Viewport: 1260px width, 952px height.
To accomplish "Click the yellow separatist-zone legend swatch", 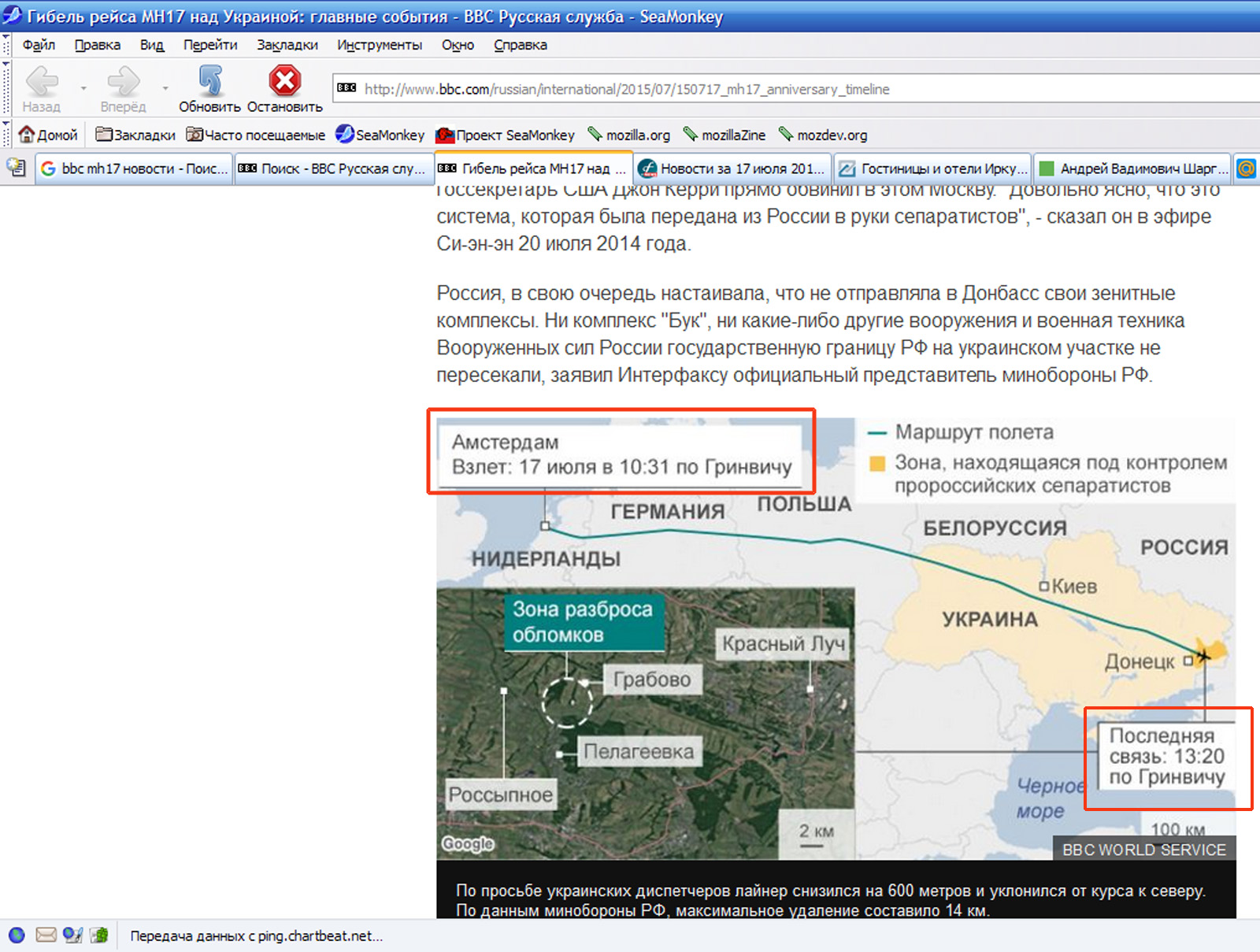I will point(877,463).
